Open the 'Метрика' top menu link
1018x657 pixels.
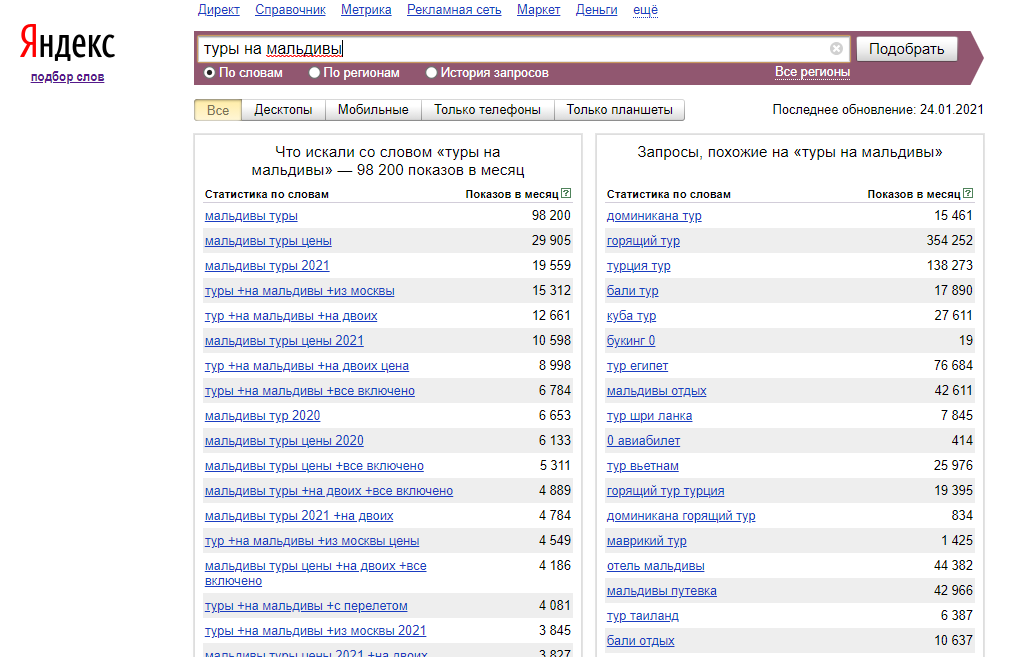tap(366, 10)
